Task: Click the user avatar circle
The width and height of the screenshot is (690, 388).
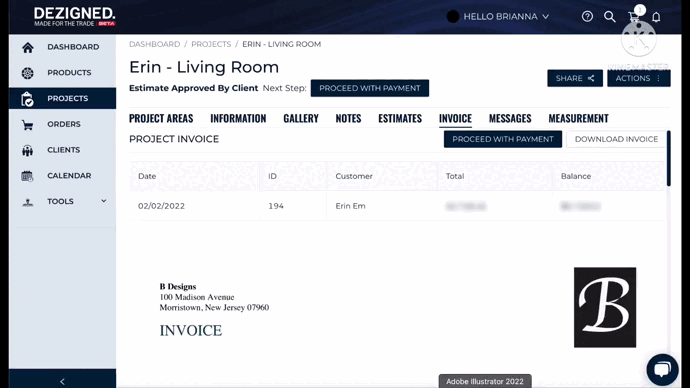Action: (x=452, y=17)
